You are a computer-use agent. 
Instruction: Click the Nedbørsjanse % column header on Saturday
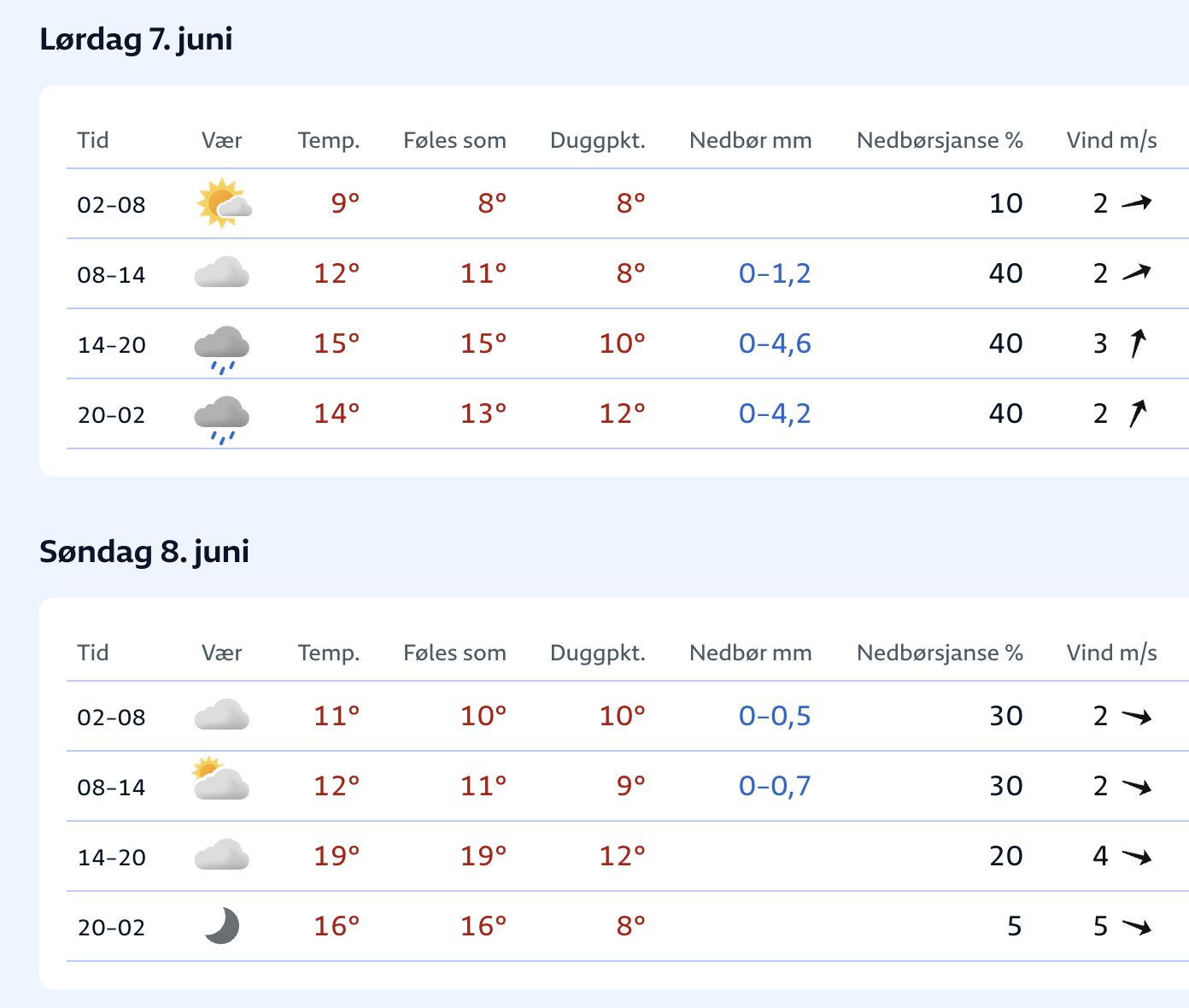pyautogui.click(x=940, y=140)
